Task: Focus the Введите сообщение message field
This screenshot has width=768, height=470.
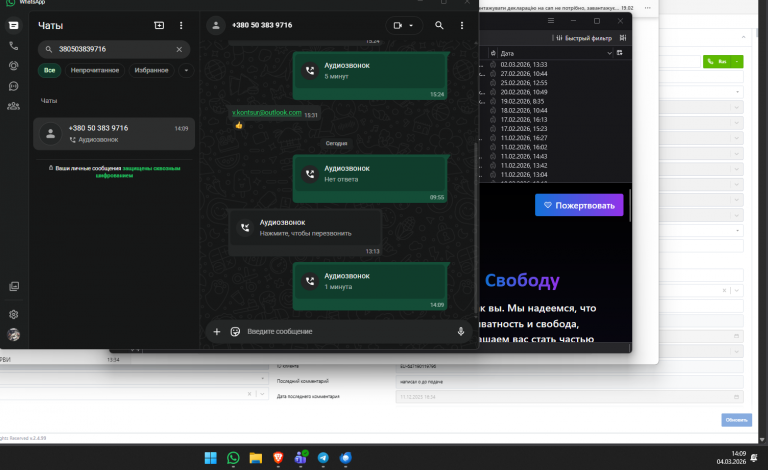Action: click(348, 331)
